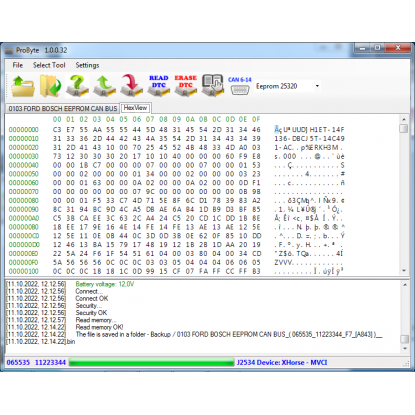Click the green up arrow chip icon

104,86
